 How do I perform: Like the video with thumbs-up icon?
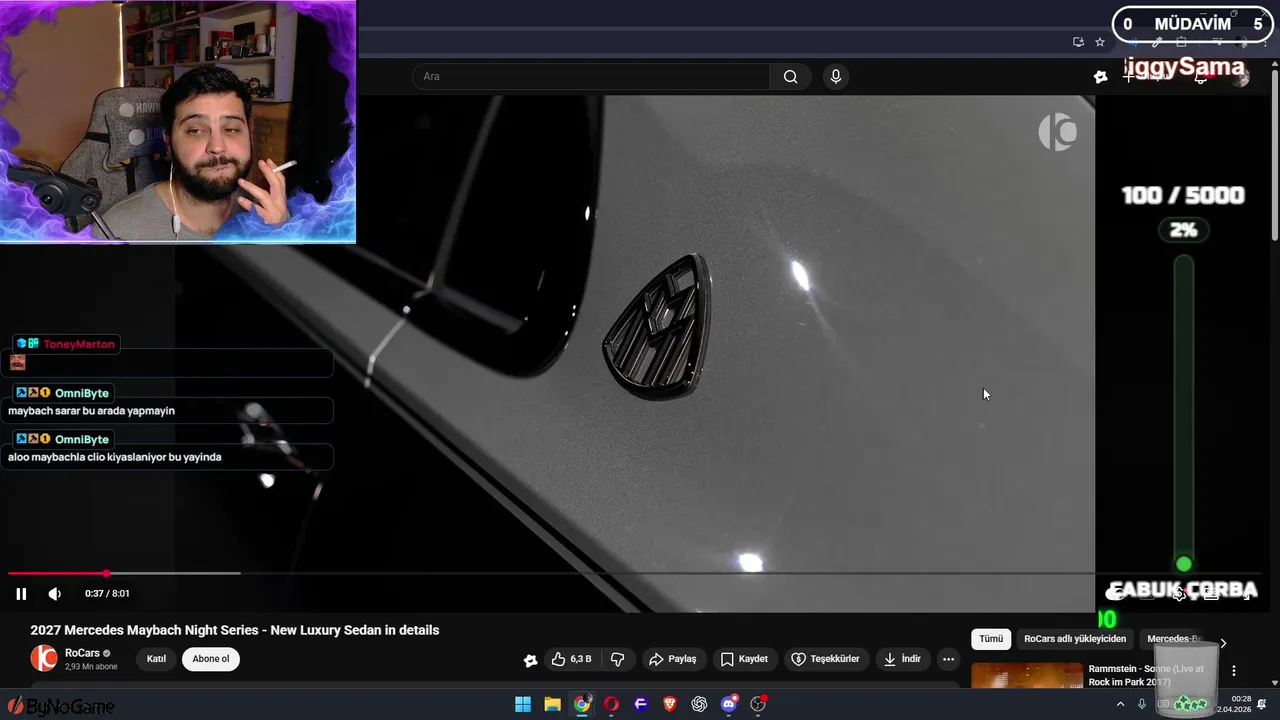click(x=572, y=659)
